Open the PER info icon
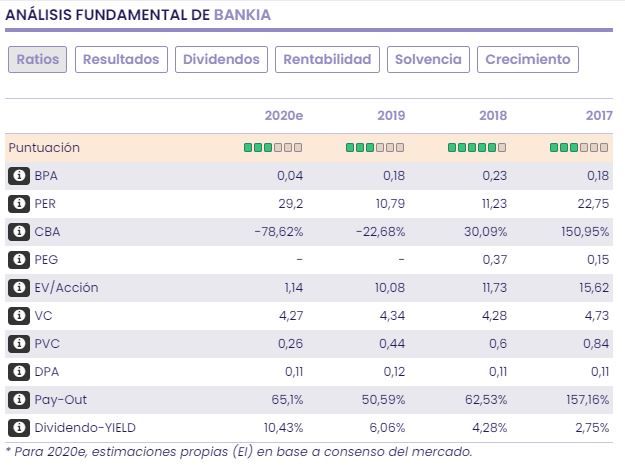This screenshot has height=475, width=625. [18, 204]
